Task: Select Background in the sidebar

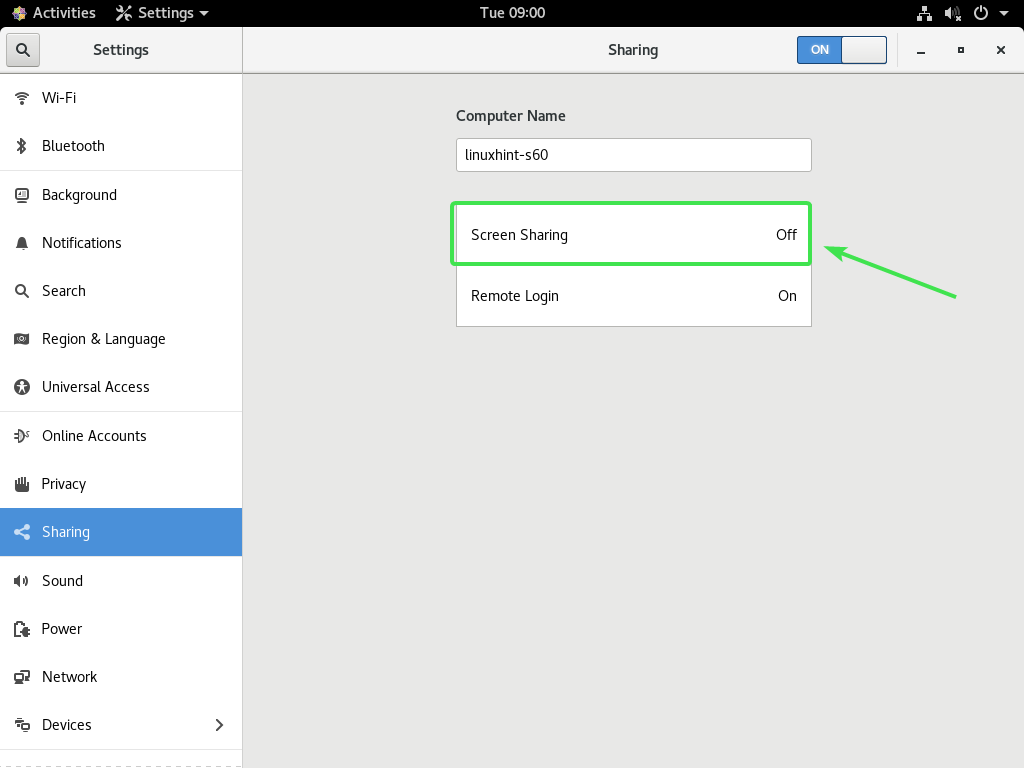Action: point(79,195)
